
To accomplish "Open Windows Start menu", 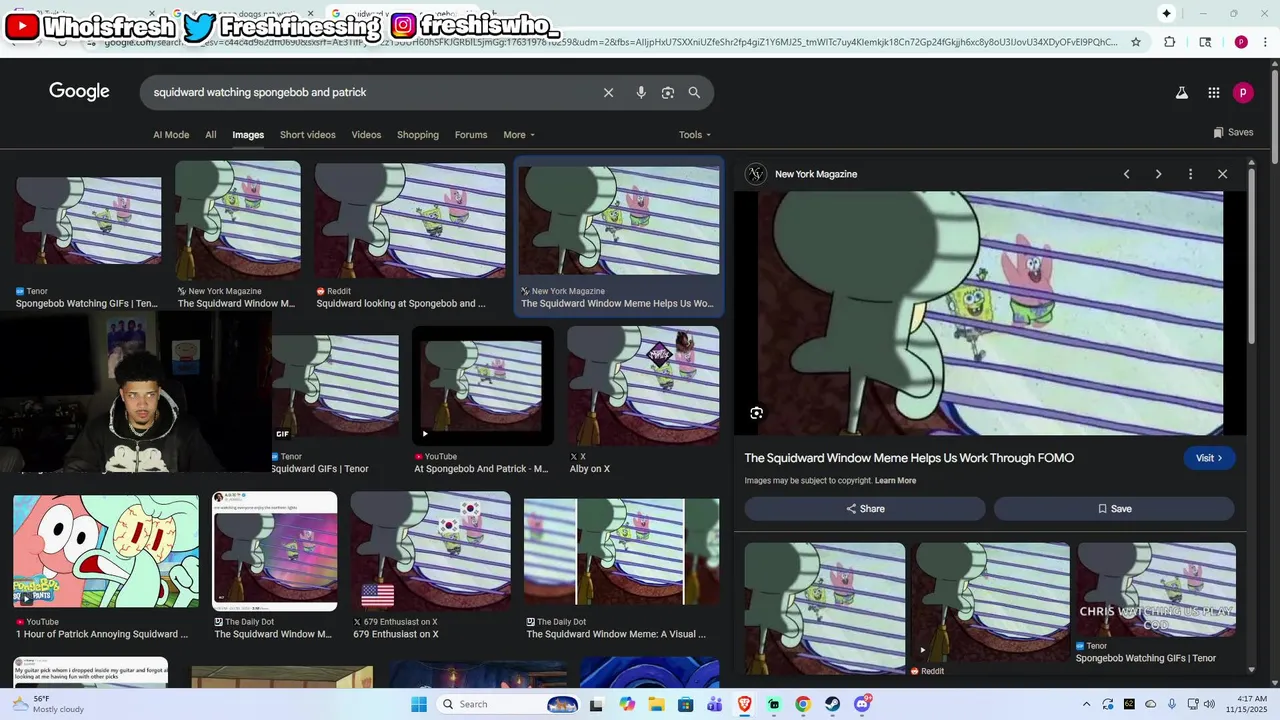I will 419,704.
